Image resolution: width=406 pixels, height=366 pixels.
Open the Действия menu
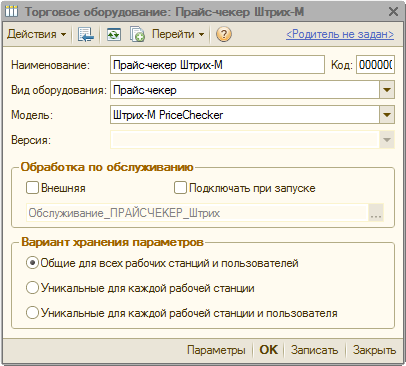[x=37, y=34]
